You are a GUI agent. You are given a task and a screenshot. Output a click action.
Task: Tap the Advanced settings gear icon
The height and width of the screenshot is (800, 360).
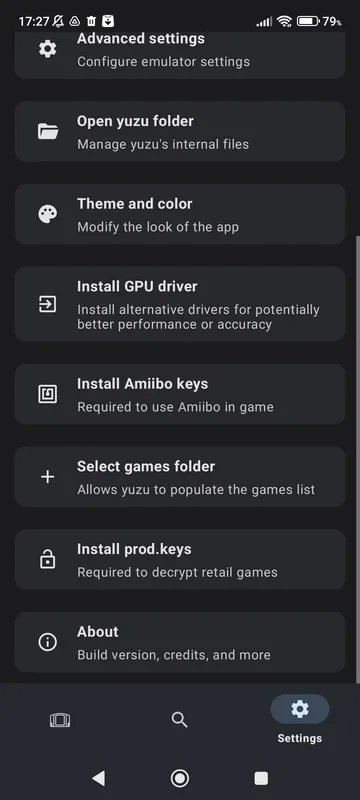[48, 49]
